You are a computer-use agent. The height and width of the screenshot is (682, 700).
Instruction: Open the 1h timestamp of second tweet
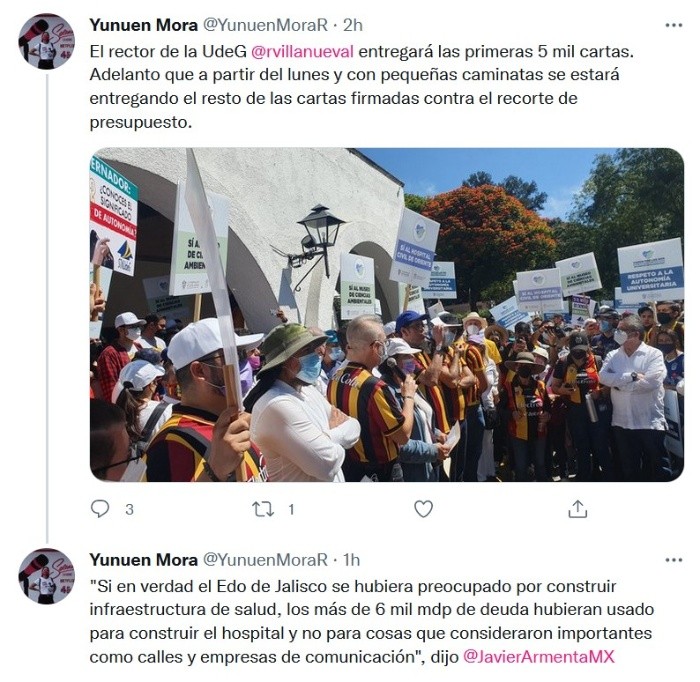(x=351, y=560)
